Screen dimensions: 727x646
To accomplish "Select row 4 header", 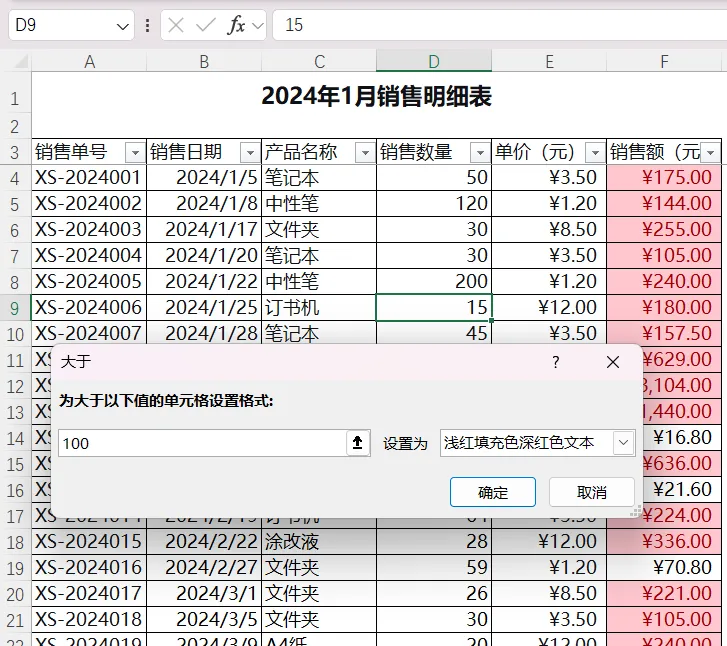I will tap(15, 179).
